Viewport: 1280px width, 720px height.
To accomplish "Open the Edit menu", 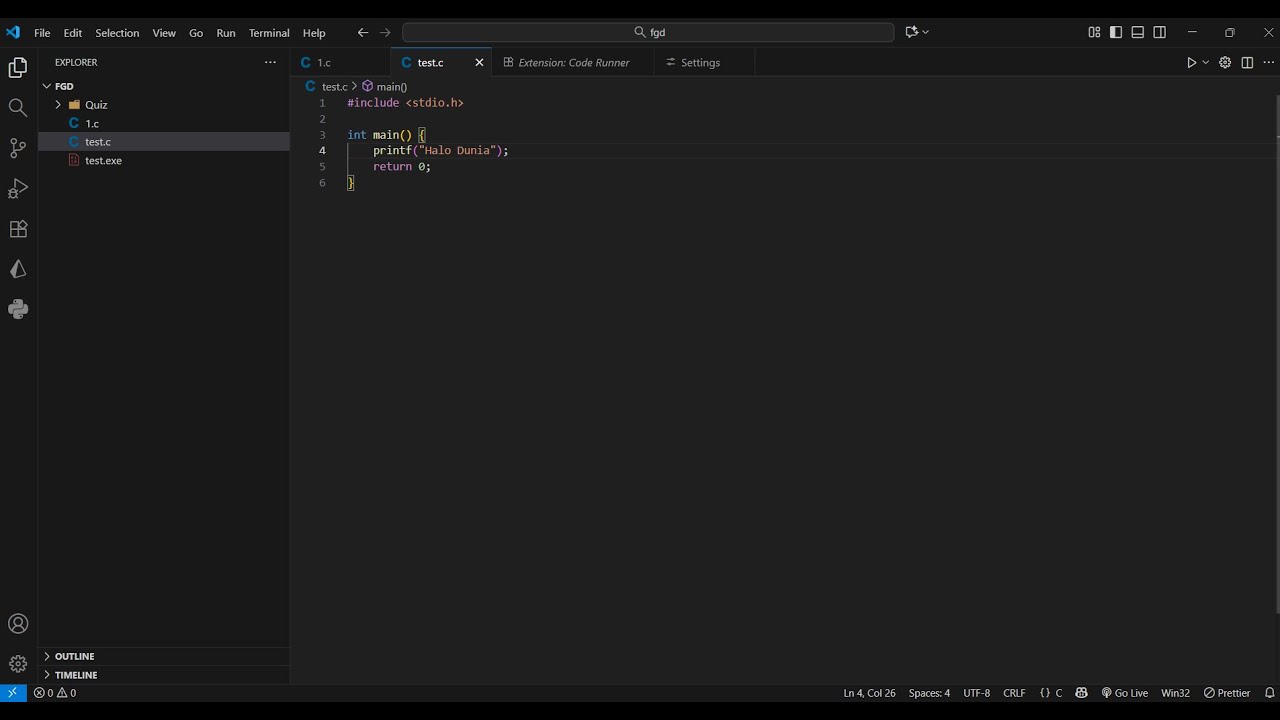I will coord(73,33).
